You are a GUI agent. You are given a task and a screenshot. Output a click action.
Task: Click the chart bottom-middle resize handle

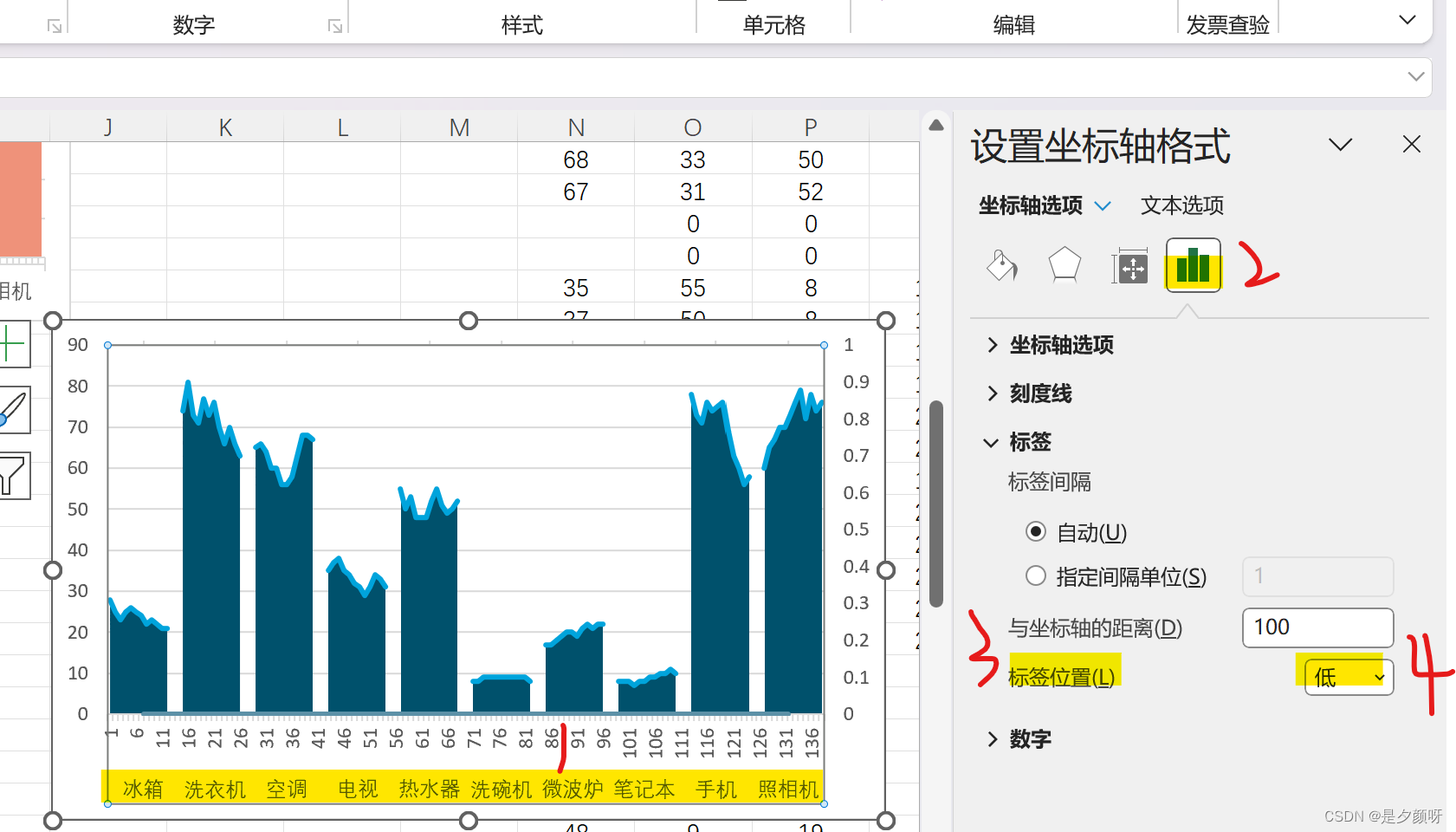click(469, 820)
